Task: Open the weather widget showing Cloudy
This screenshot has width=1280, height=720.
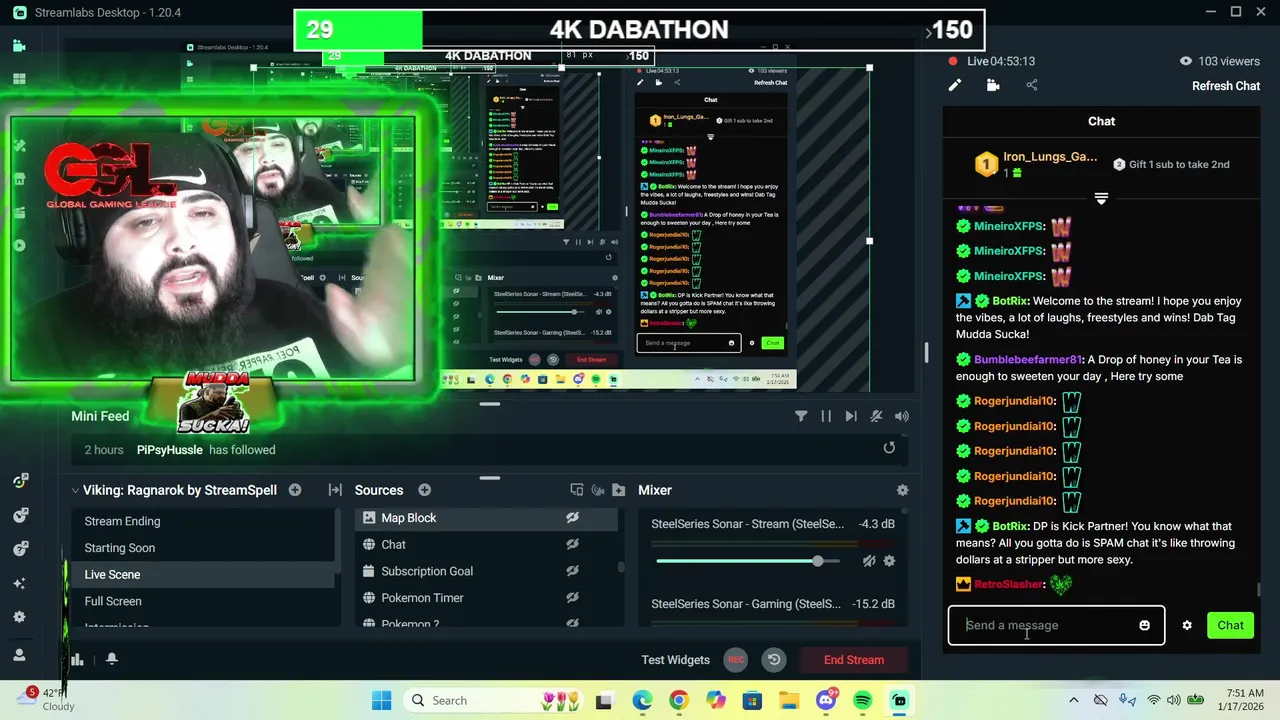Action: [46, 699]
